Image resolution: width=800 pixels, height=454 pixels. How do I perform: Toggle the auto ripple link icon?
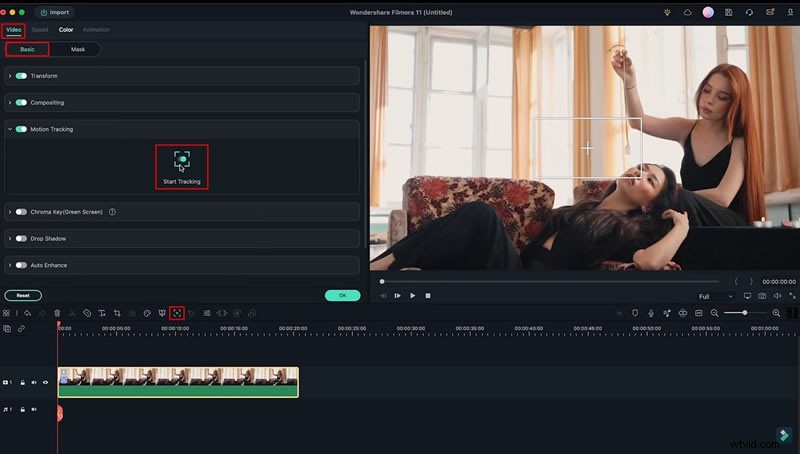click(x=21, y=329)
